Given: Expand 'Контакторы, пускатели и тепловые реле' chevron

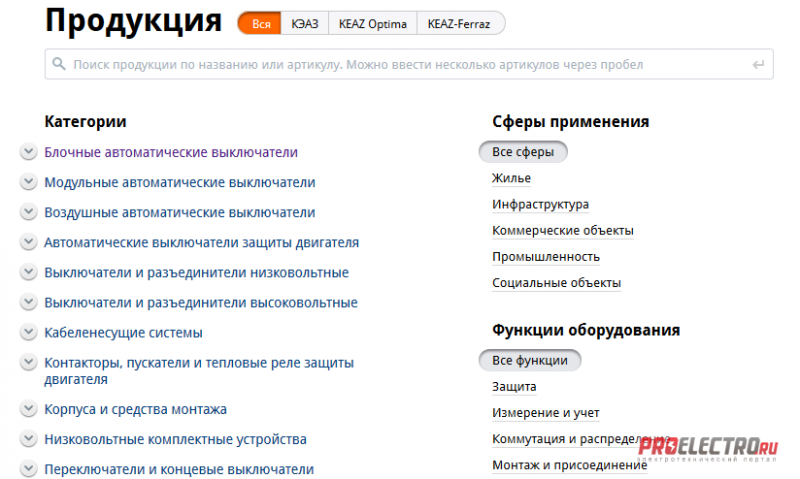Looking at the screenshot, I should coord(29,363).
